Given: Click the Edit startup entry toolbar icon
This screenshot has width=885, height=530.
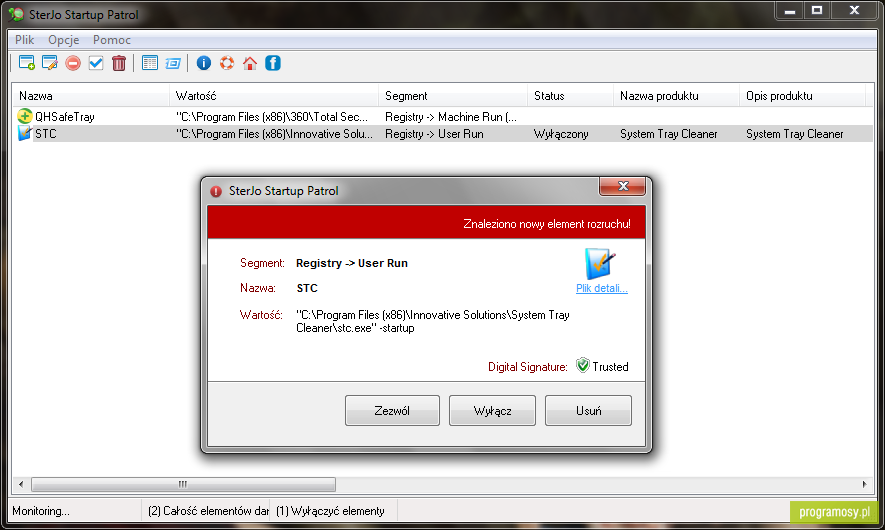Looking at the screenshot, I should [x=50, y=63].
